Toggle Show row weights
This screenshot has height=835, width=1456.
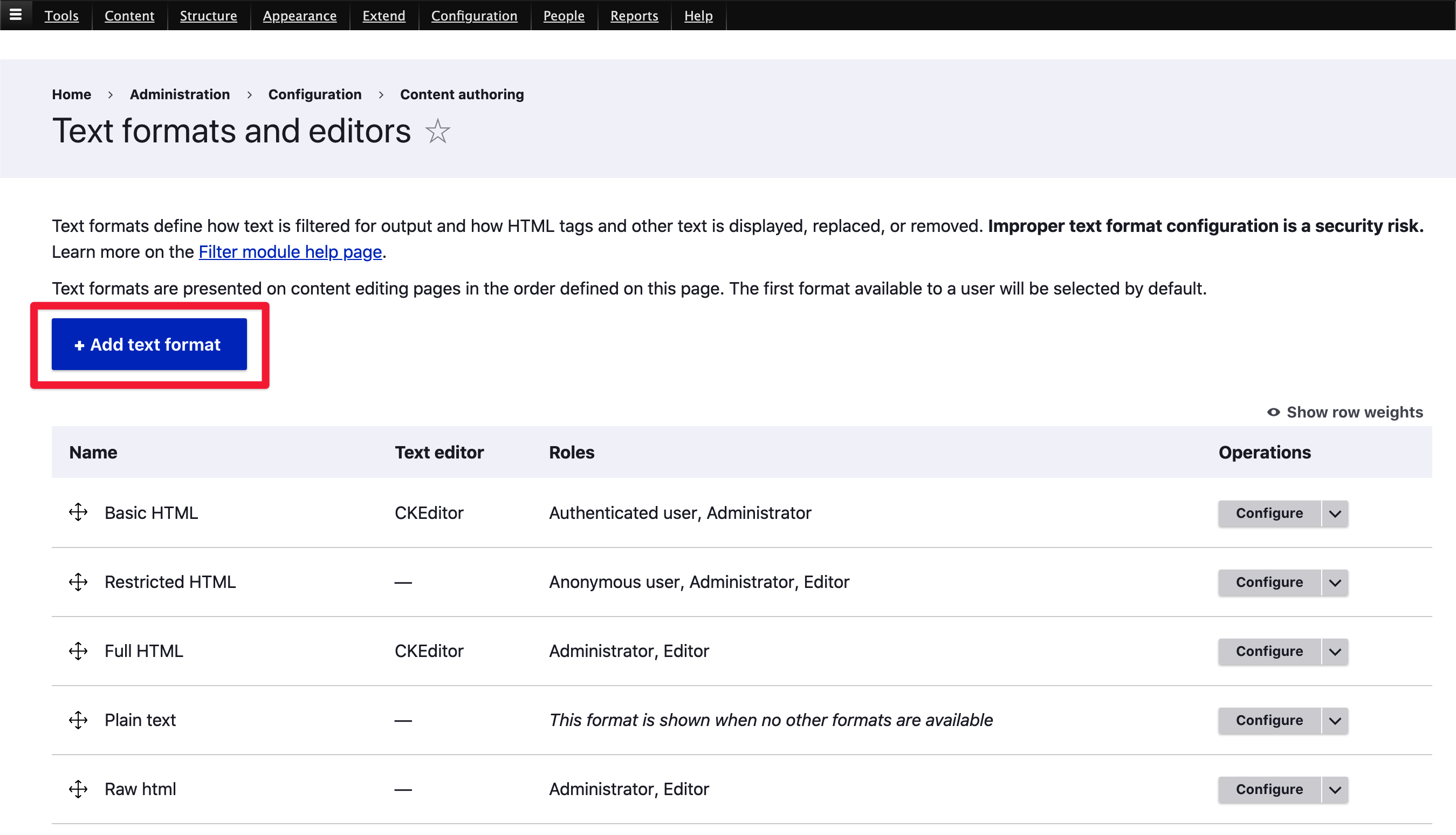(1345, 412)
